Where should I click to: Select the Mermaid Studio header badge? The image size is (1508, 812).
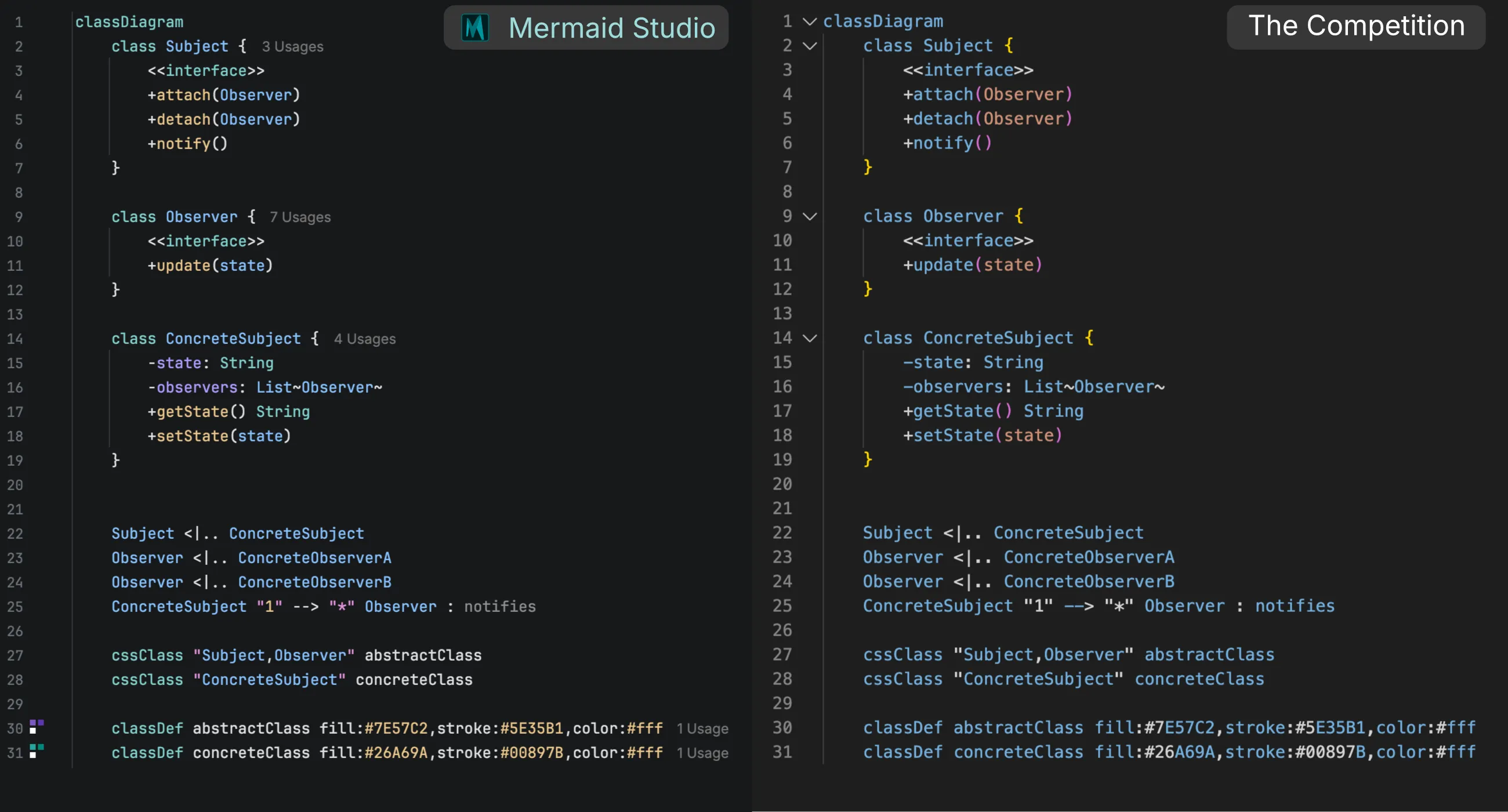point(585,27)
